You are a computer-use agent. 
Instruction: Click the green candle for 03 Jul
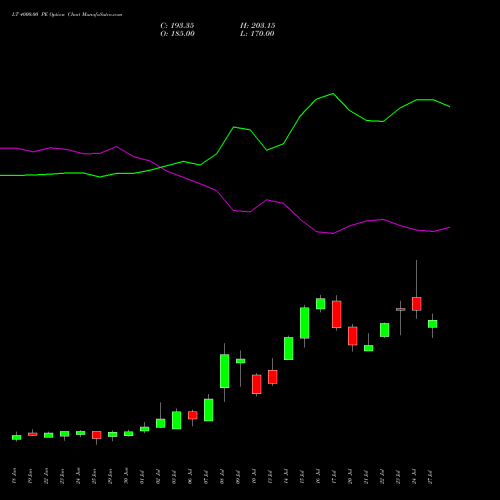(x=177, y=420)
